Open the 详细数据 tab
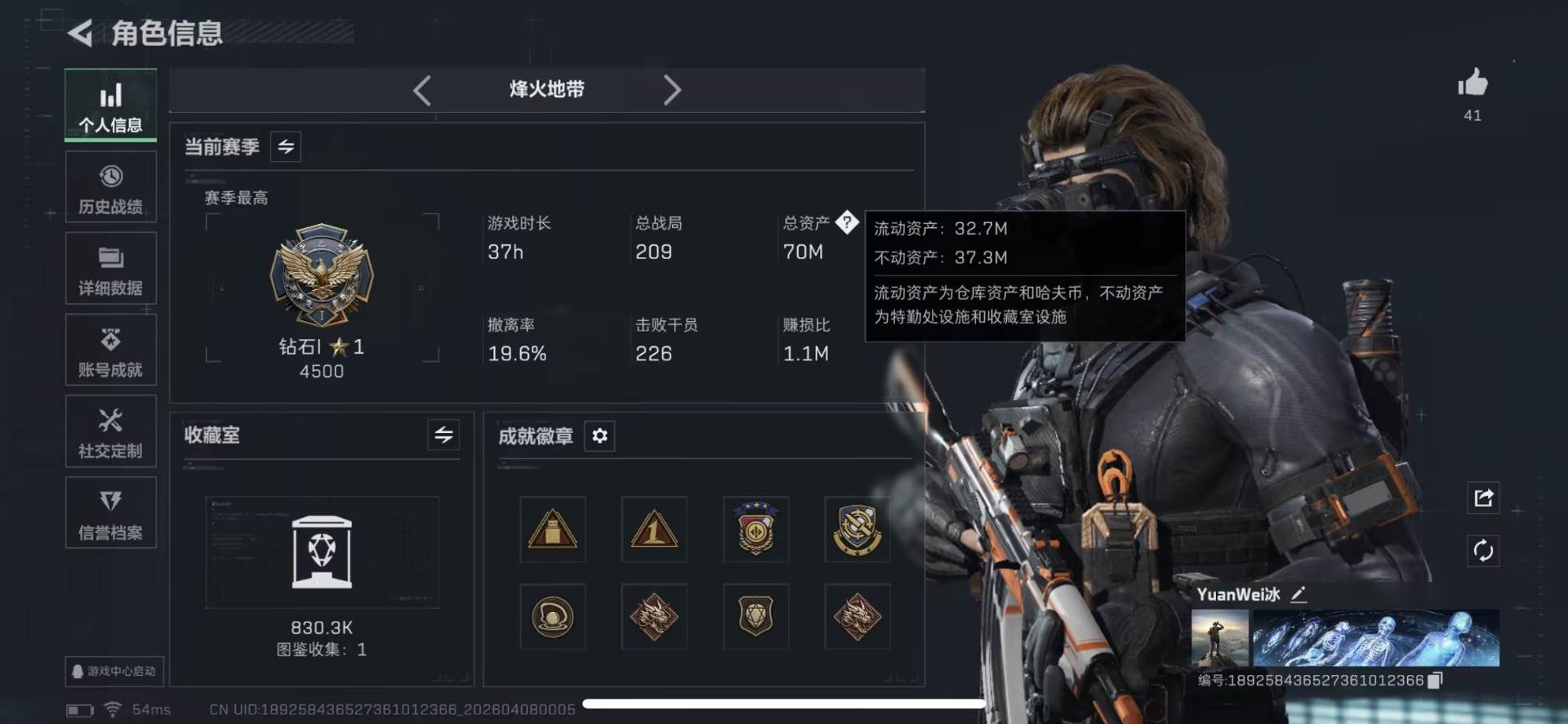The image size is (1568, 724). [110, 269]
